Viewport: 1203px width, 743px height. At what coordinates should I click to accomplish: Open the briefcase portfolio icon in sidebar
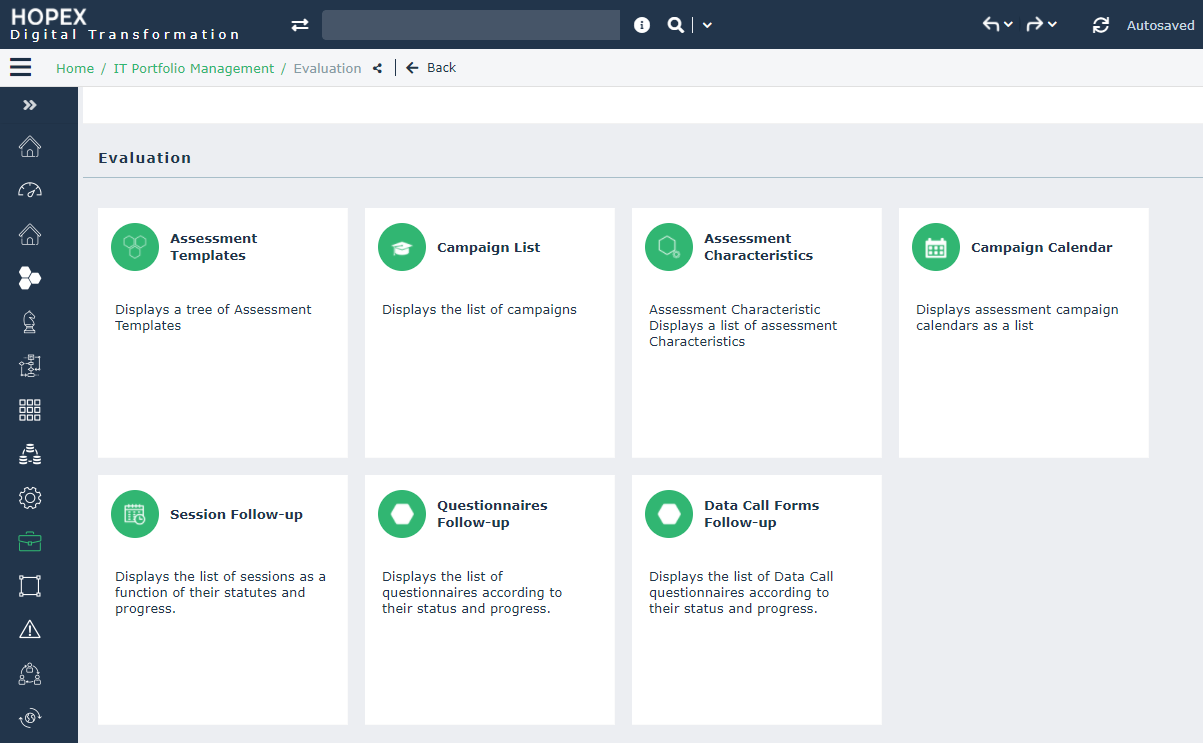coord(30,542)
